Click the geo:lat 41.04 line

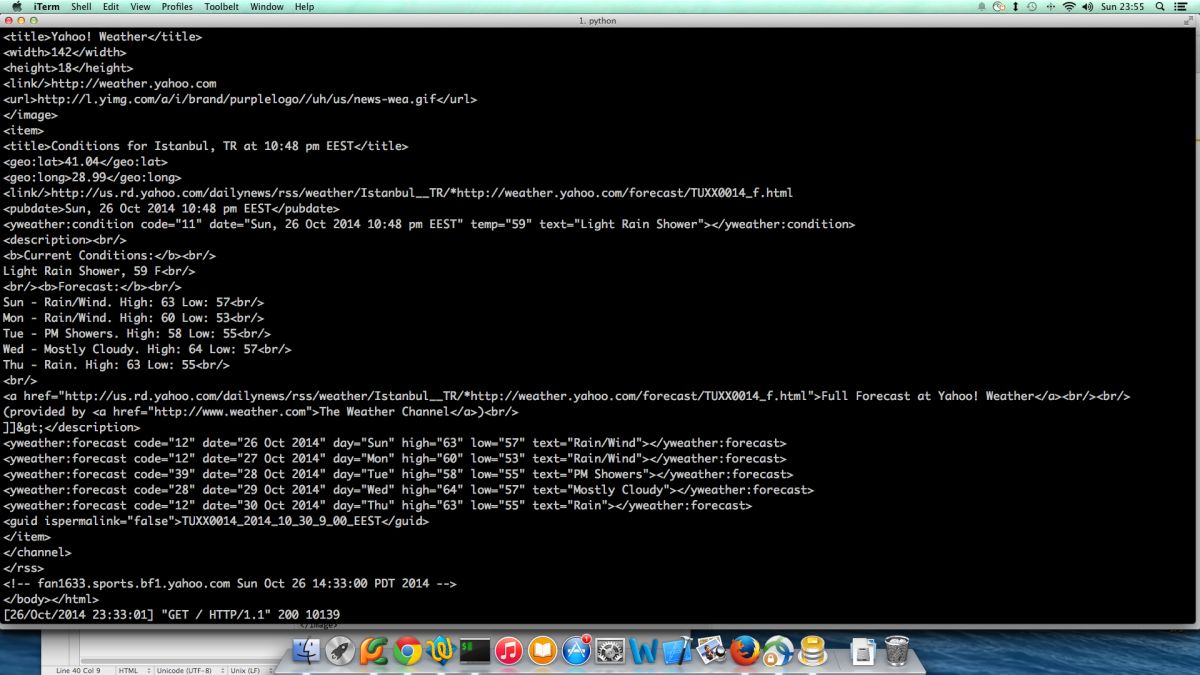click(85, 161)
